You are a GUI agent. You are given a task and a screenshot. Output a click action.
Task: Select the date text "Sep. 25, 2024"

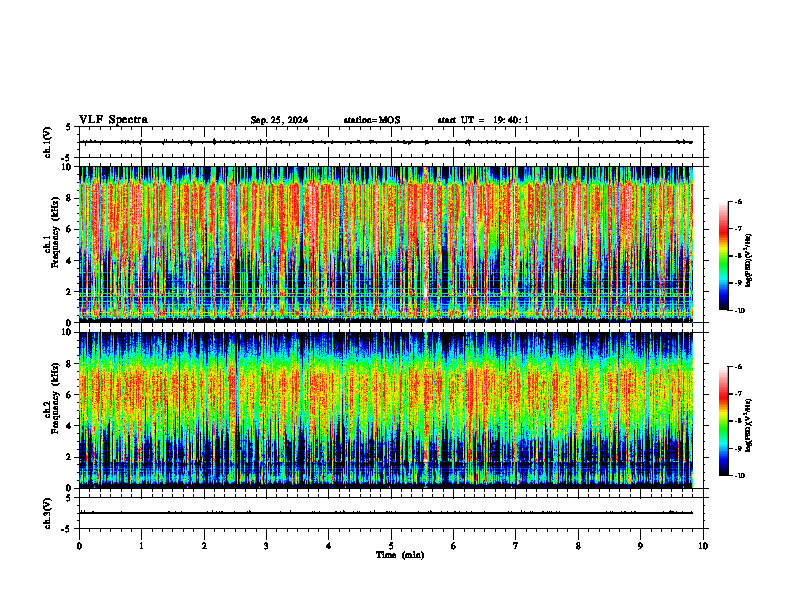coord(279,120)
